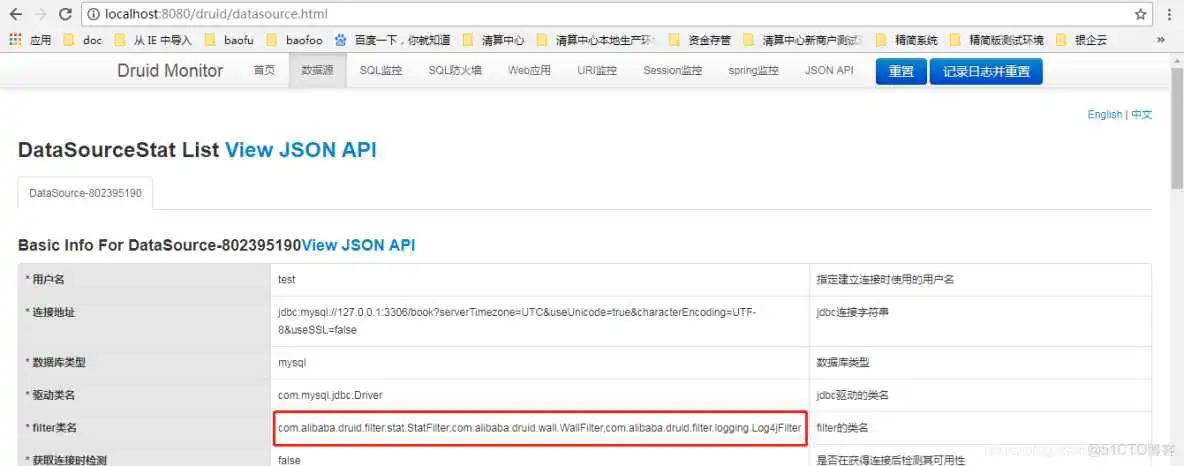Open the 精简系统 bookmark folder
The width and height of the screenshot is (1184, 466).
click(906, 40)
